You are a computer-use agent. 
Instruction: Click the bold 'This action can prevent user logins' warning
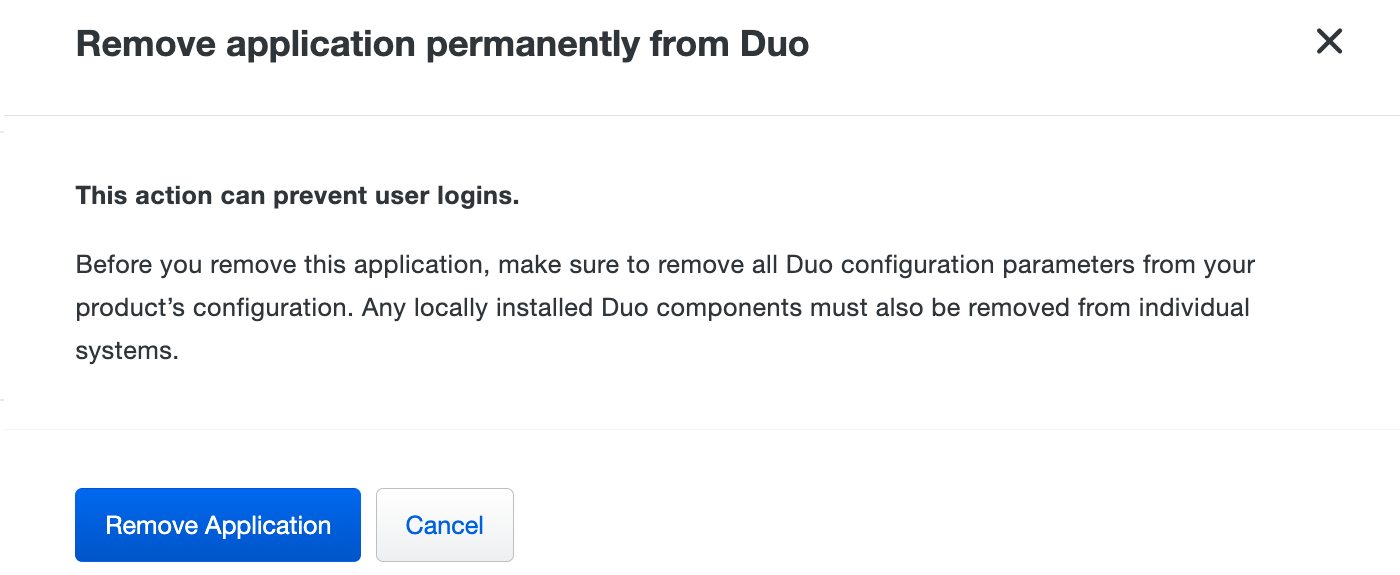(x=297, y=196)
